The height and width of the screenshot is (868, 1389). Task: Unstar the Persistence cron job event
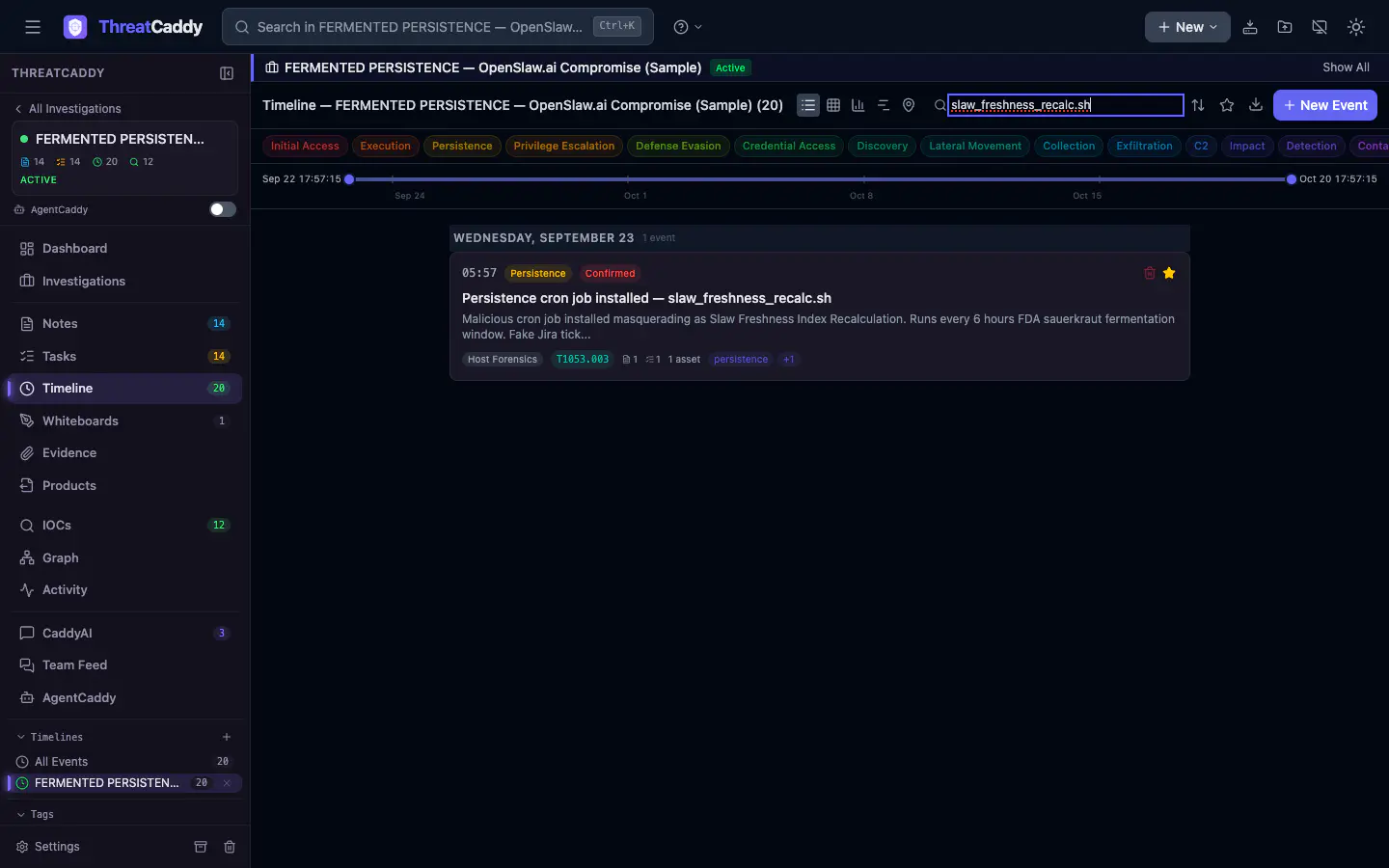pyautogui.click(x=1169, y=273)
